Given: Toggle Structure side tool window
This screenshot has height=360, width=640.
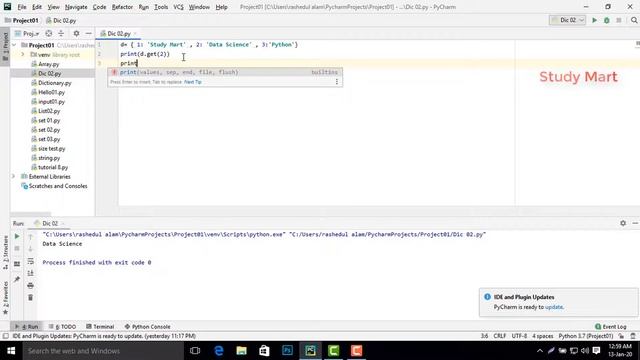Looking at the screenshot, I should coord(5,252).
